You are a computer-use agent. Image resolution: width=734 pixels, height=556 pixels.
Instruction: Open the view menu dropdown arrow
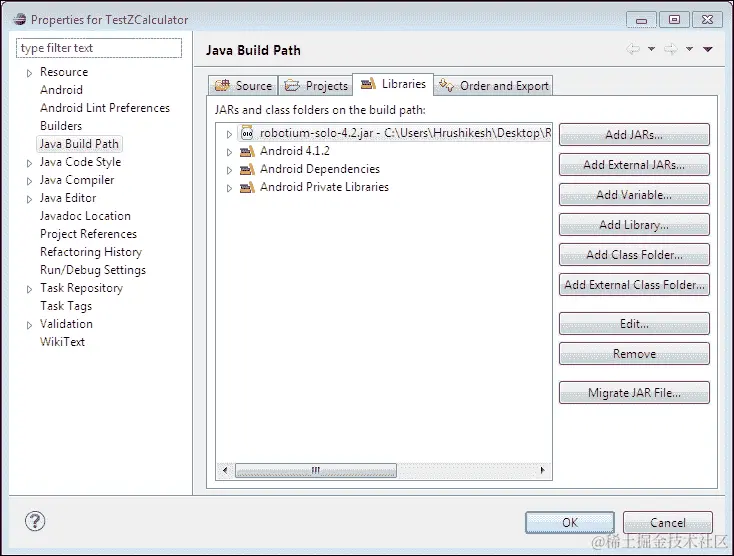tap(708, 49)
